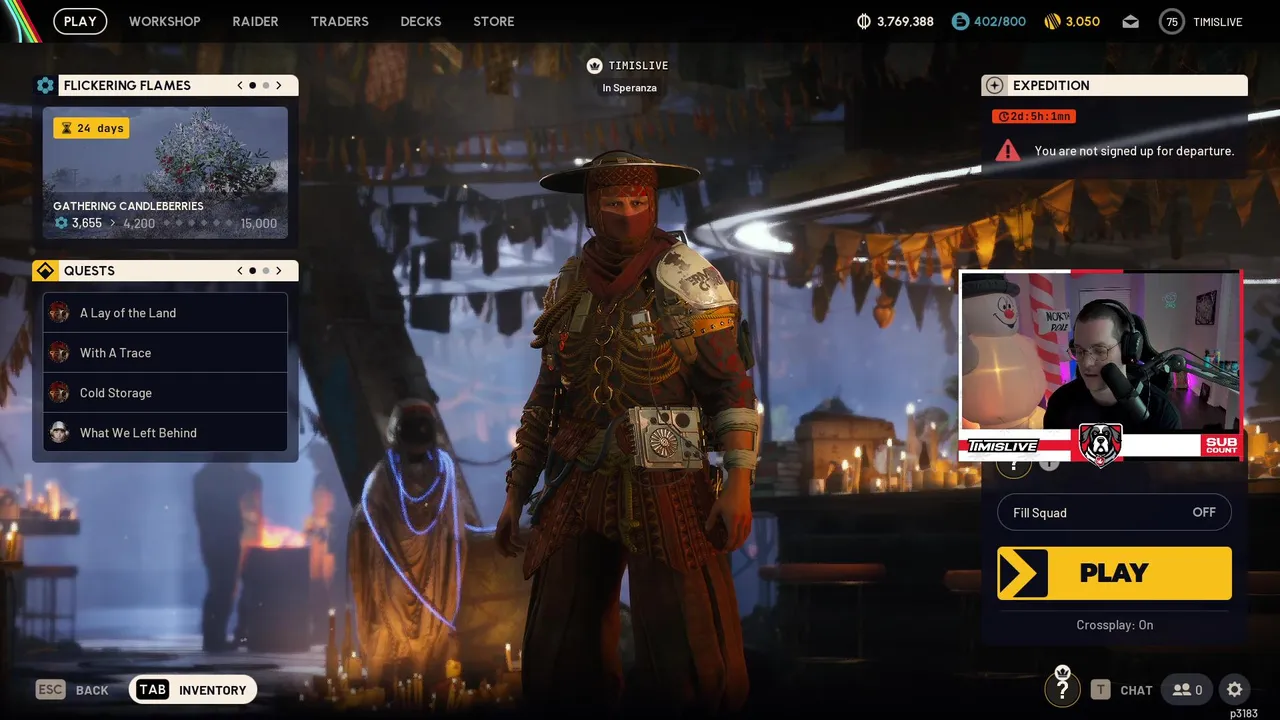Click the 15,000 goal value
1280x720 pixels.
259,223
